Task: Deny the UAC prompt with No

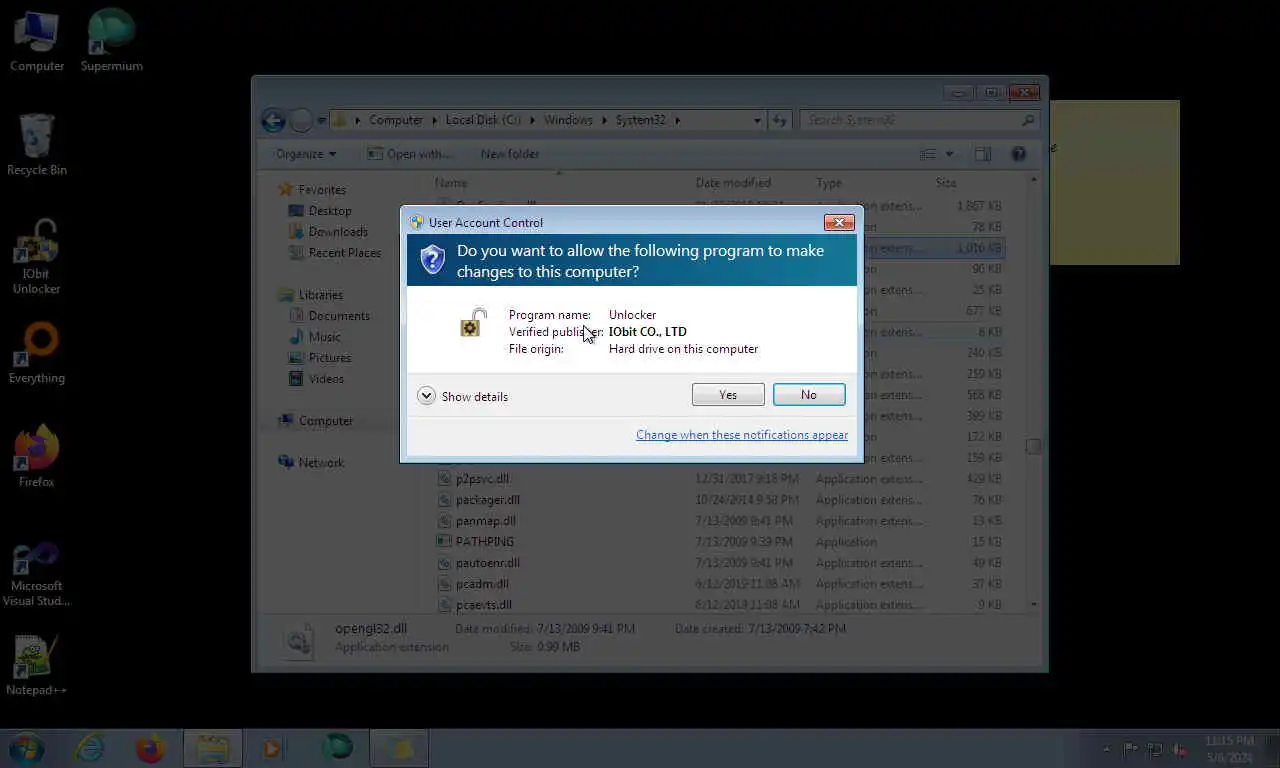Action: (809, 395)
